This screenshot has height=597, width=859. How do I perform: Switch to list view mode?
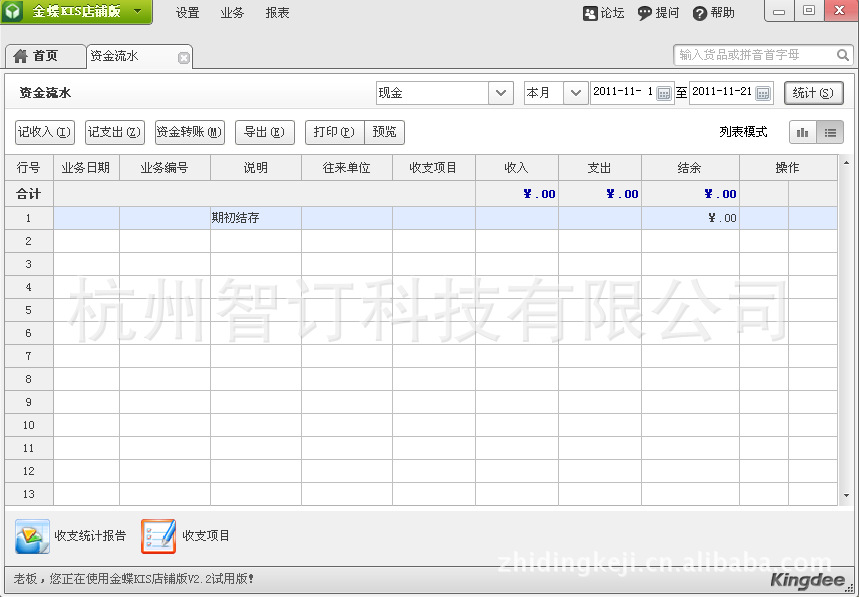[830, 132]
